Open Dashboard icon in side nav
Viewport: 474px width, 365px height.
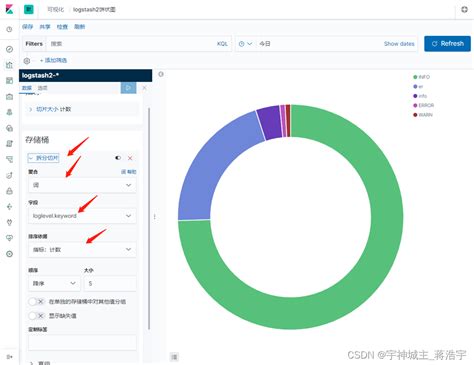point(9,80)
